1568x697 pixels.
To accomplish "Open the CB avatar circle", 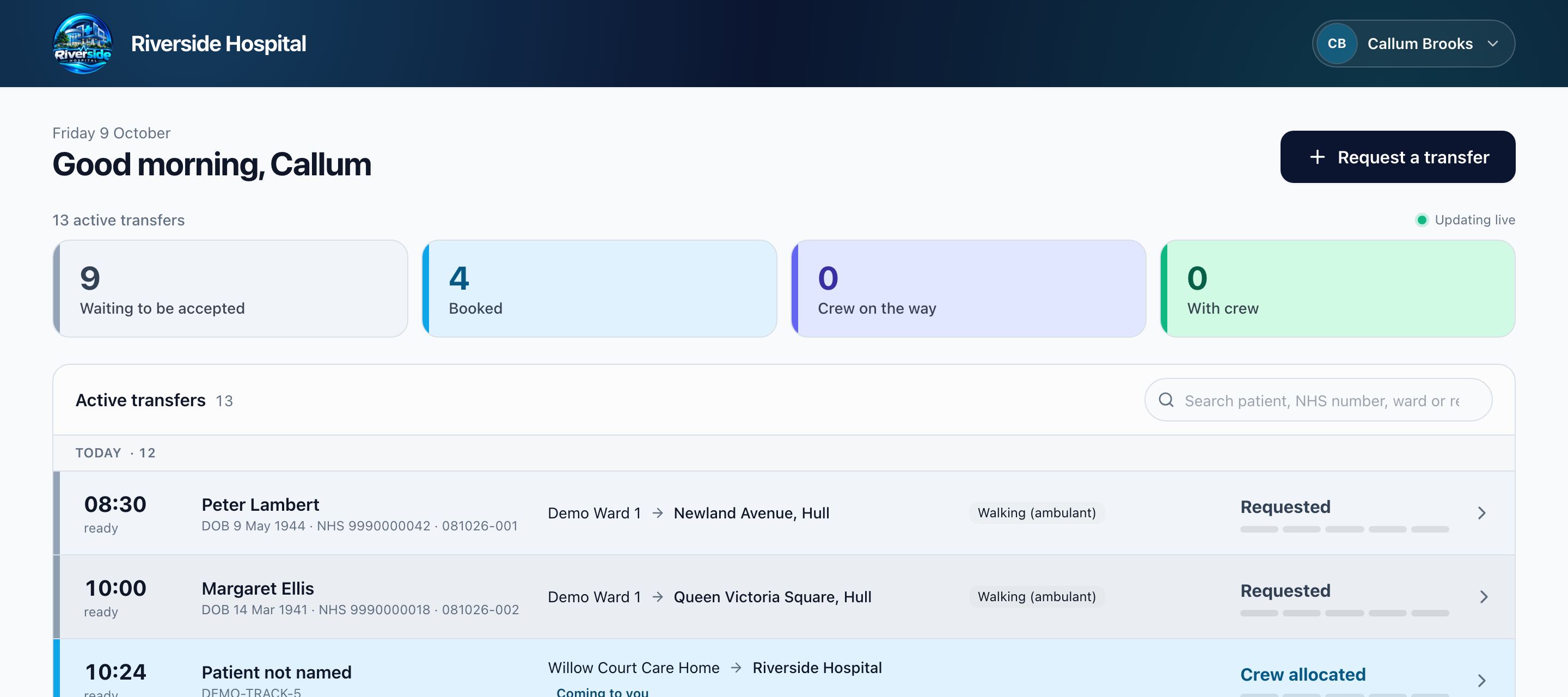I will (1337, 44).
